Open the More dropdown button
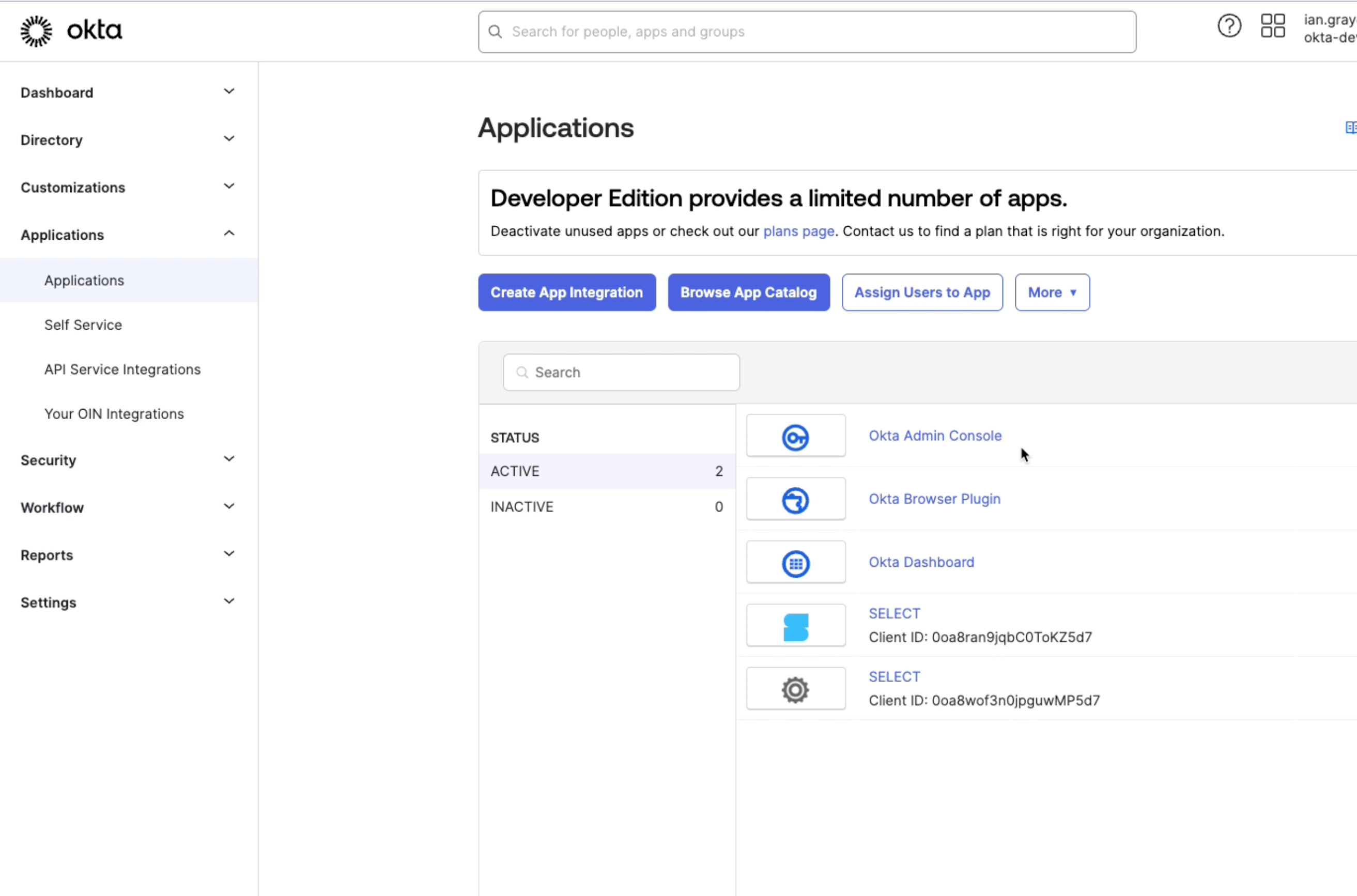This screenshot has height=896, width=1357. point(1052,292)
